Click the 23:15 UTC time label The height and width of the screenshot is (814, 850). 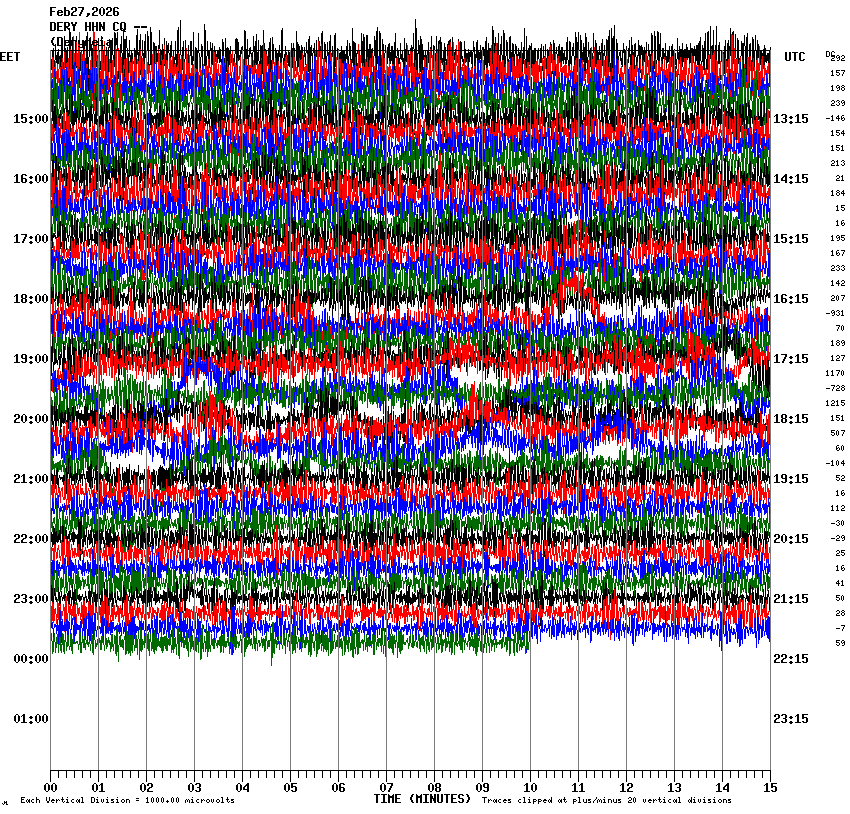click(791, 719)
